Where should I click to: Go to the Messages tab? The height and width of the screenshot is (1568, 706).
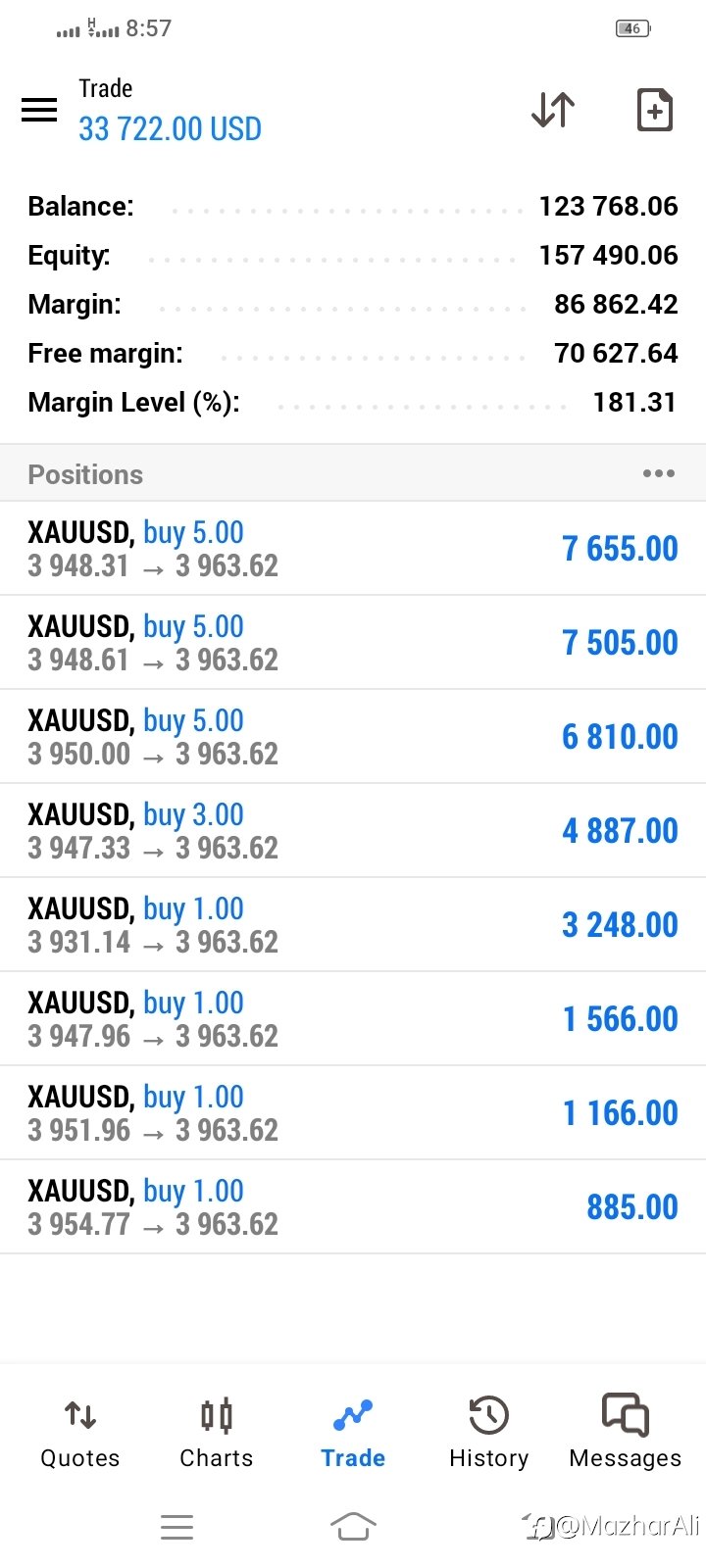pos(625,1433)
